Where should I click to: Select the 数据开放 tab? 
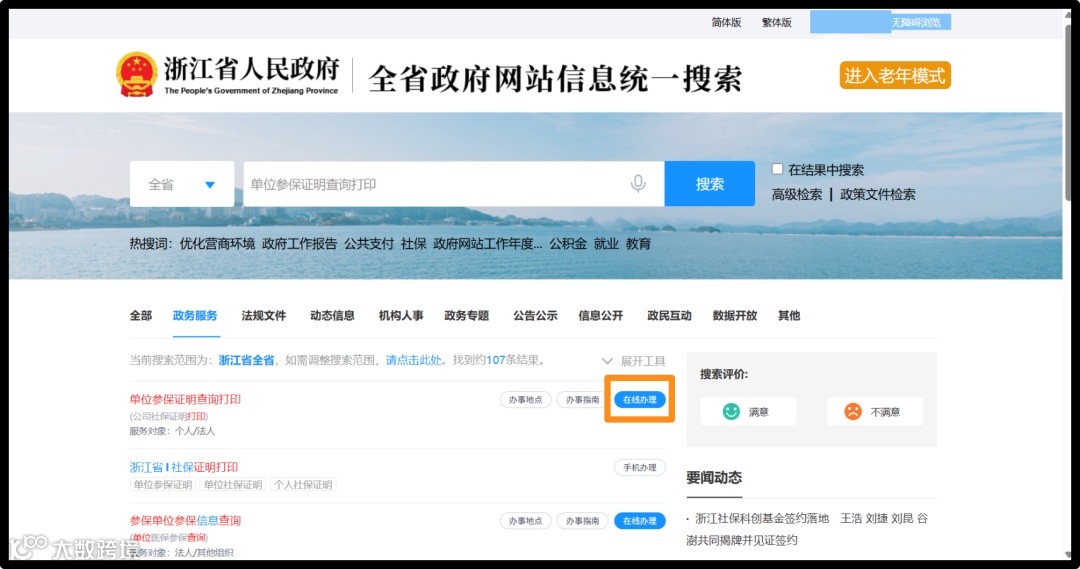tap(735, 315)
